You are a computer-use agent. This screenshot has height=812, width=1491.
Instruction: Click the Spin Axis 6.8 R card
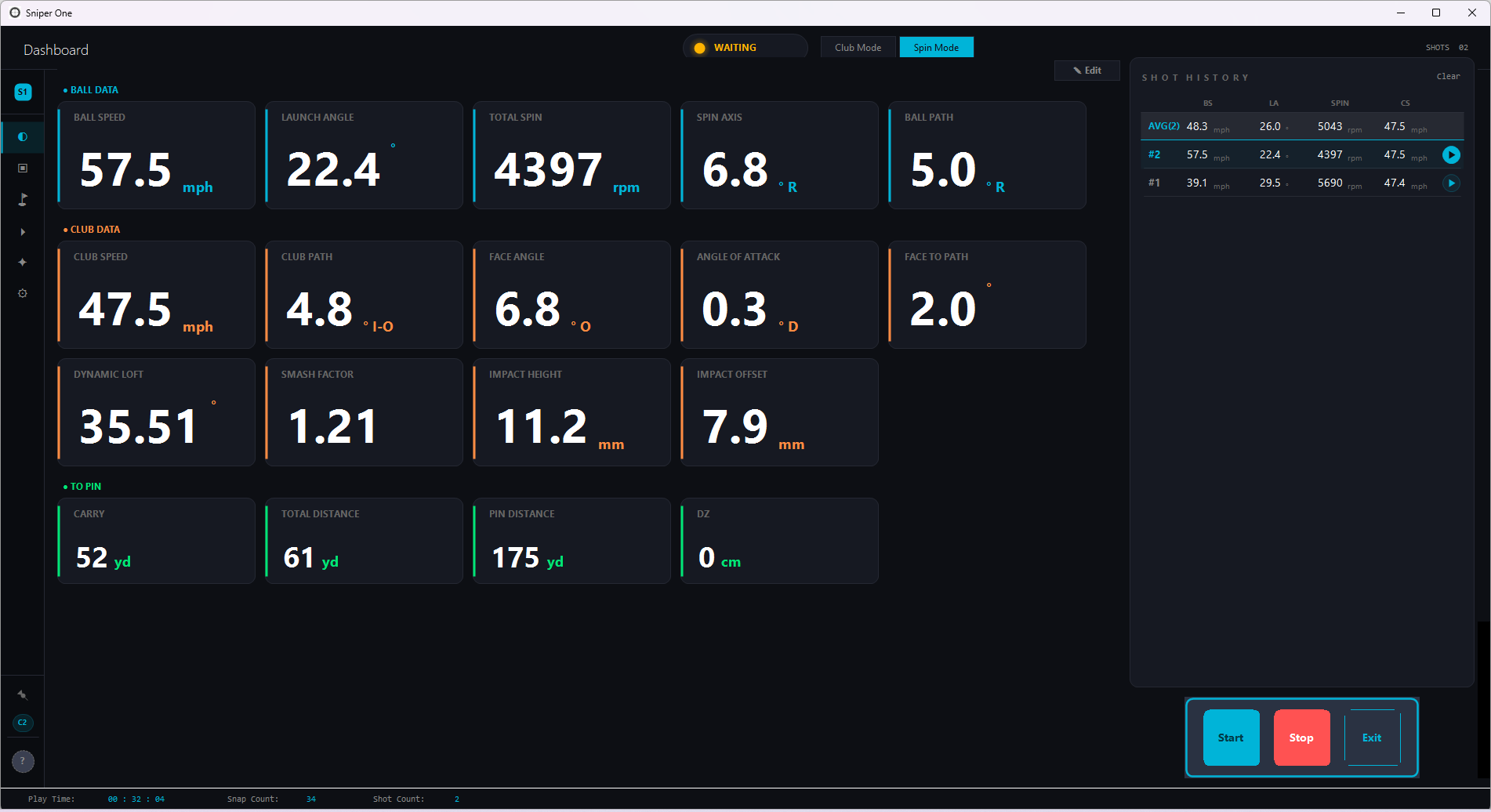(780, 155)
